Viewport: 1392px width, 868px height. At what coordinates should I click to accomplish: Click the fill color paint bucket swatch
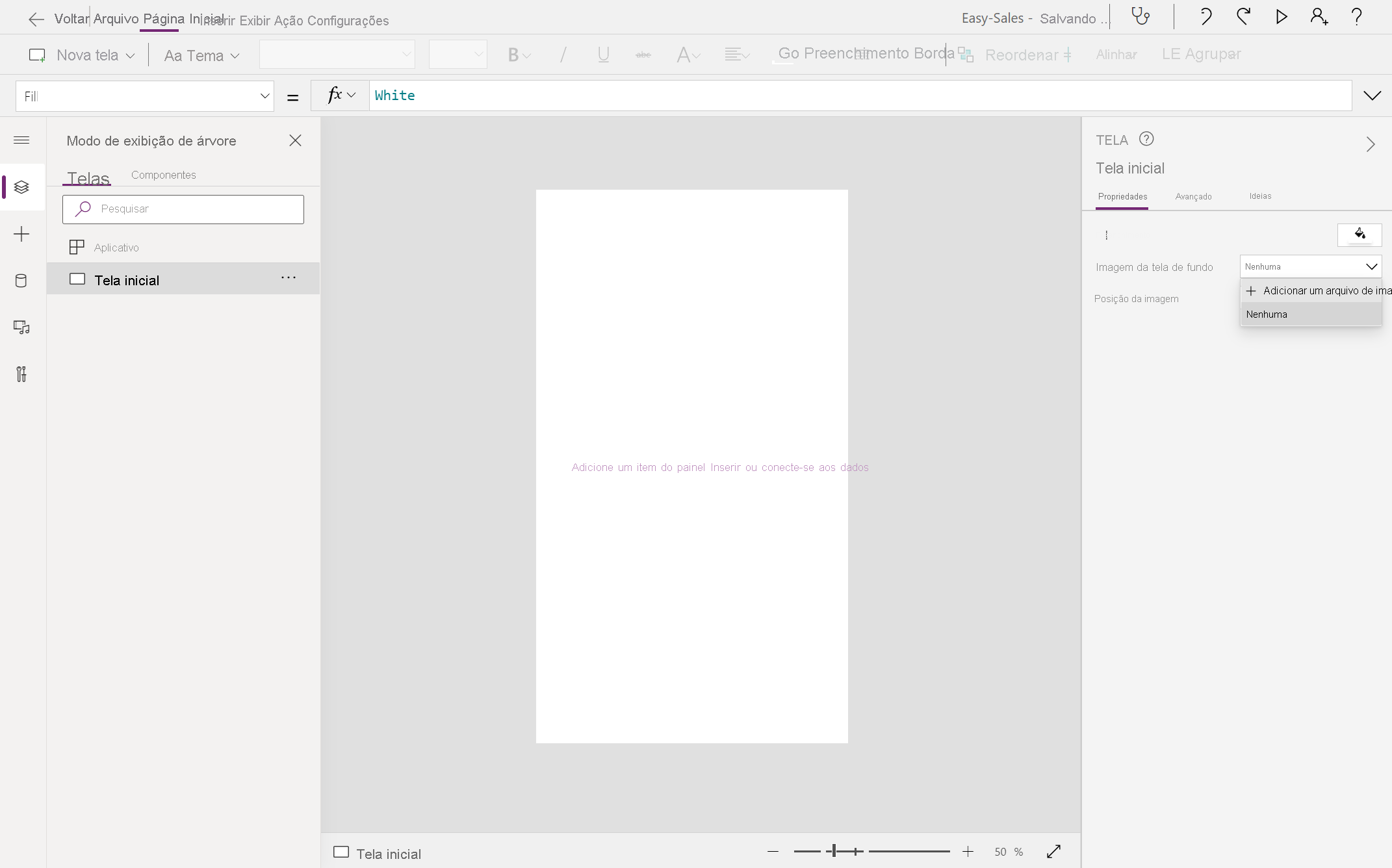tap(1360, 235)
